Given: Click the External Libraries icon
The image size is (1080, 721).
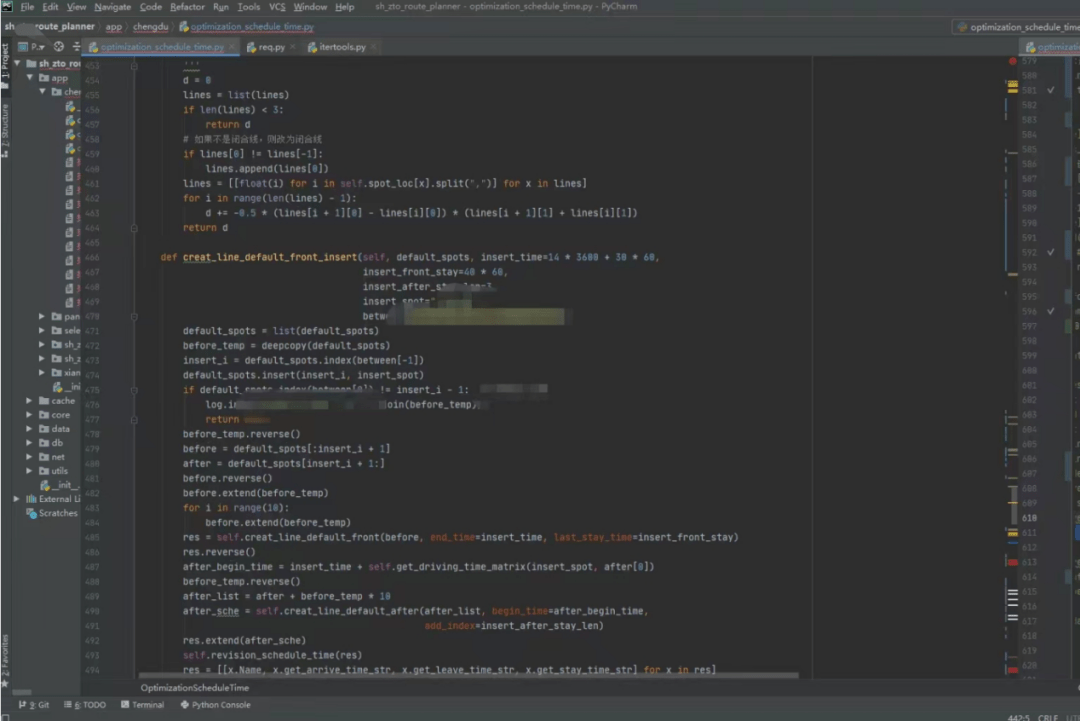Looking at the screenshot, I should [31, 499].
